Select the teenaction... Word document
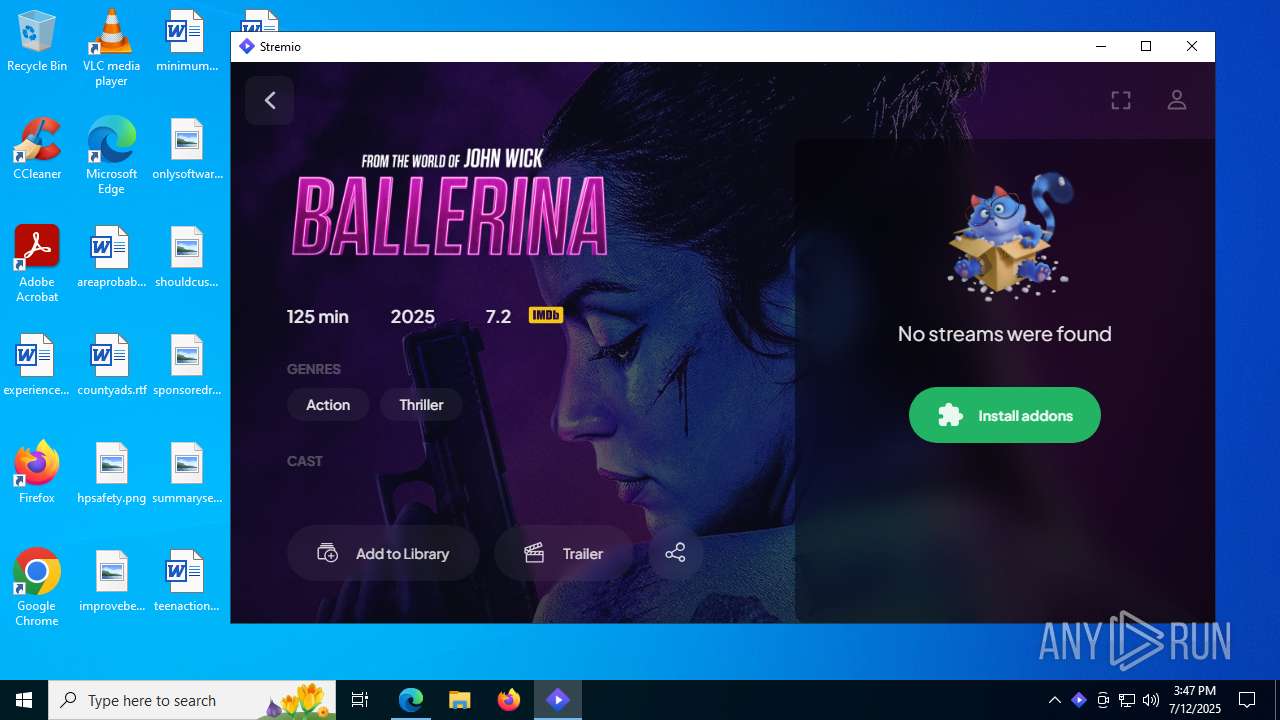1280x720 pixels. (x=187, y=581)
